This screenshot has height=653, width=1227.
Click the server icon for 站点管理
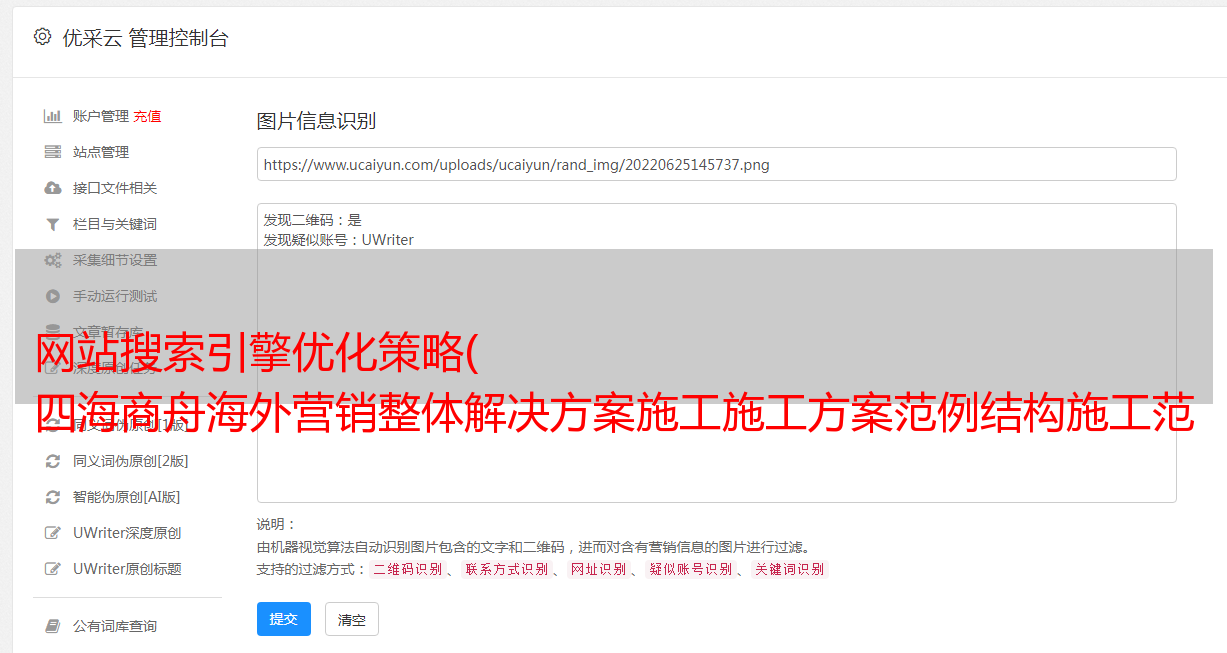(53, 152)
